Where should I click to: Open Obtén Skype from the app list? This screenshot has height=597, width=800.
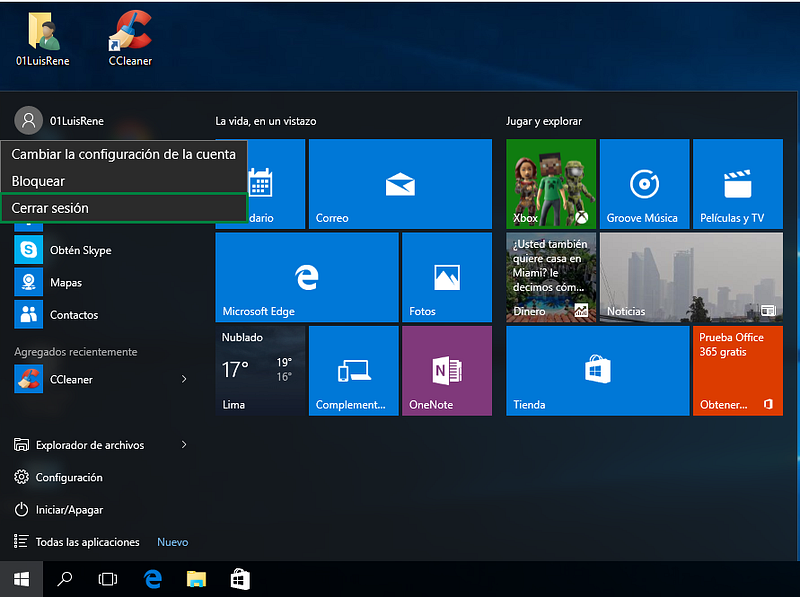click(102, 250)
